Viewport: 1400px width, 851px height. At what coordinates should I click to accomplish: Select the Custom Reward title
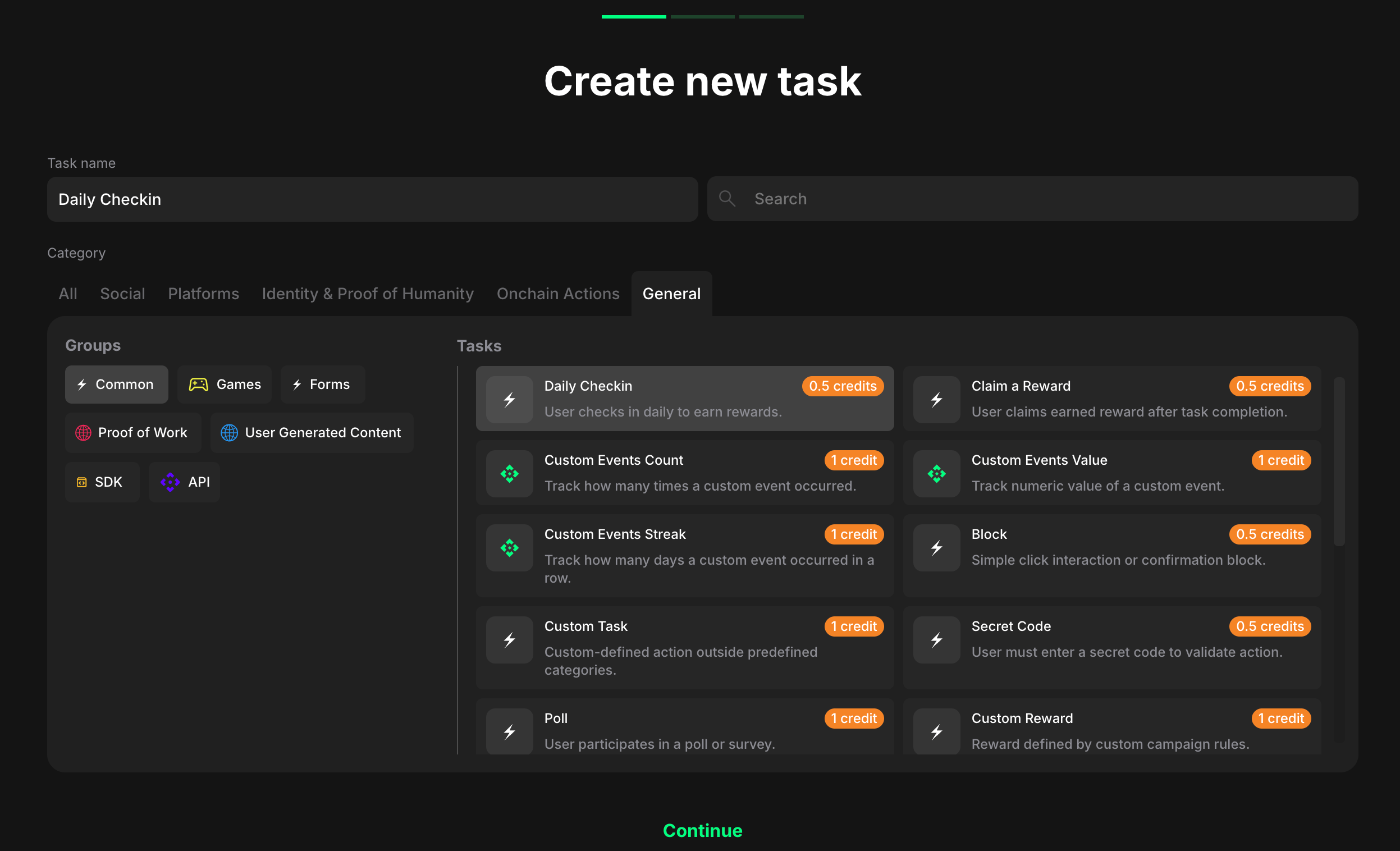coord(1022,718)
